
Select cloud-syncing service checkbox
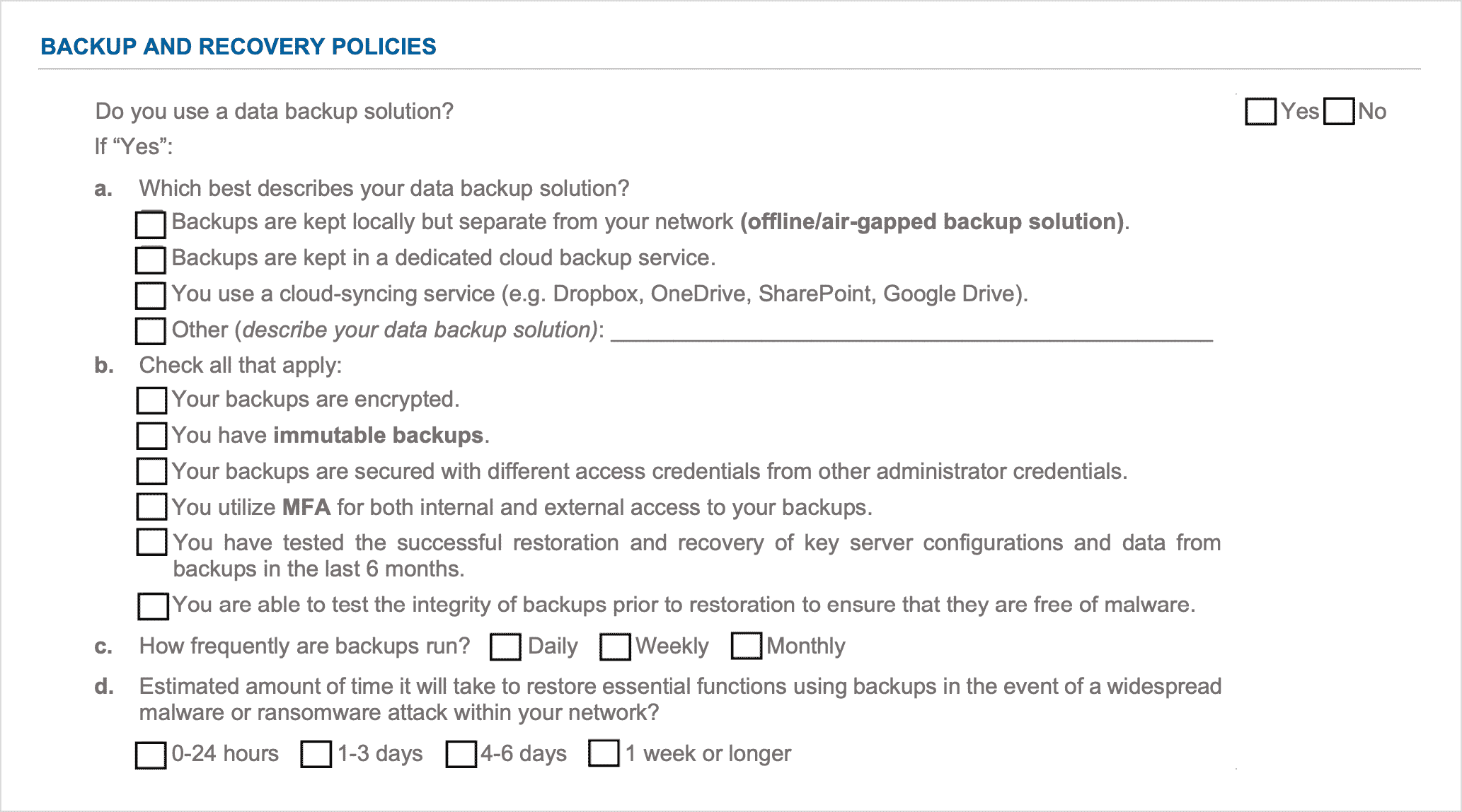(150, 296)
